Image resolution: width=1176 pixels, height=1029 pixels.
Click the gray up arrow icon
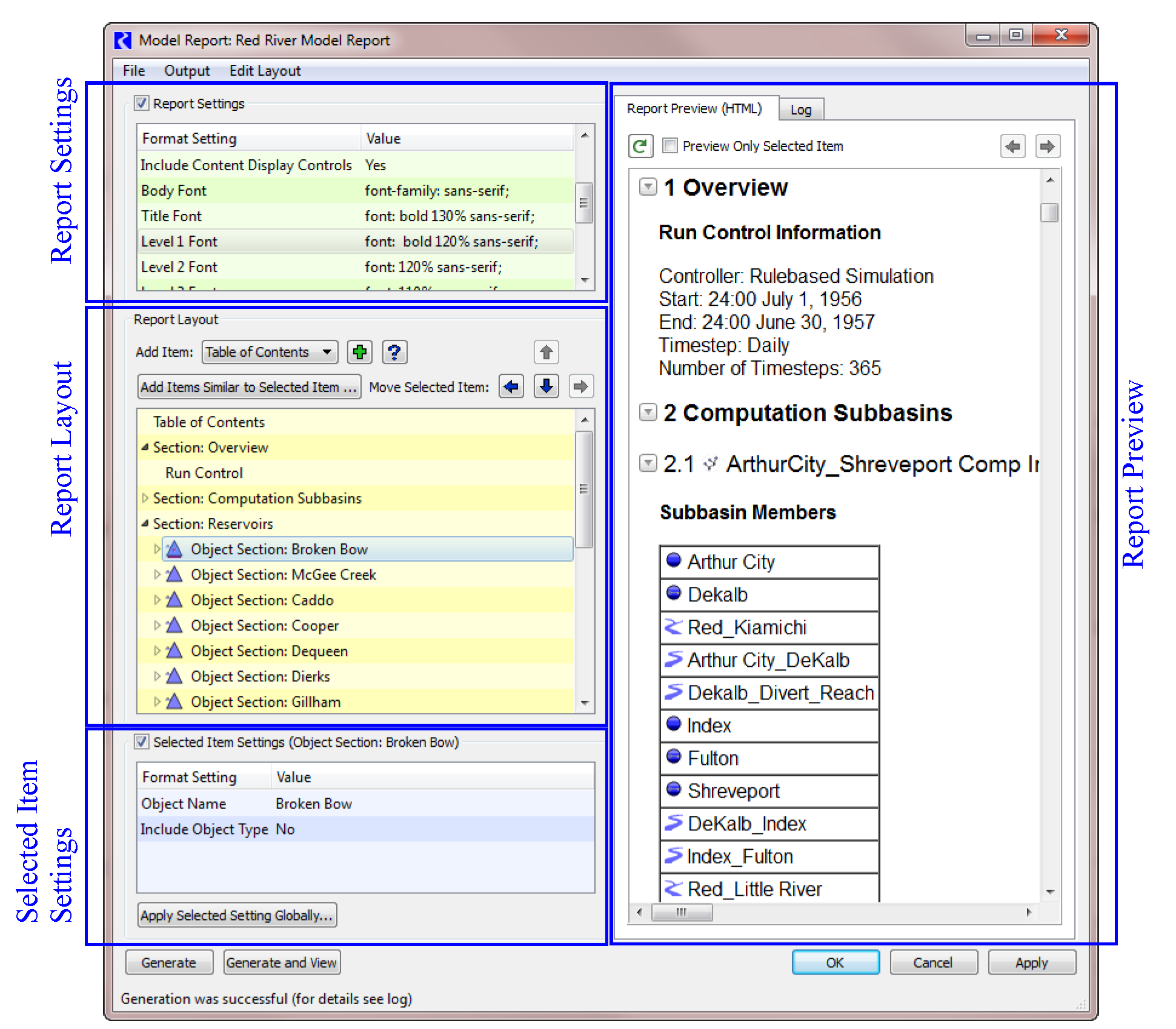[x=546, y=352]
